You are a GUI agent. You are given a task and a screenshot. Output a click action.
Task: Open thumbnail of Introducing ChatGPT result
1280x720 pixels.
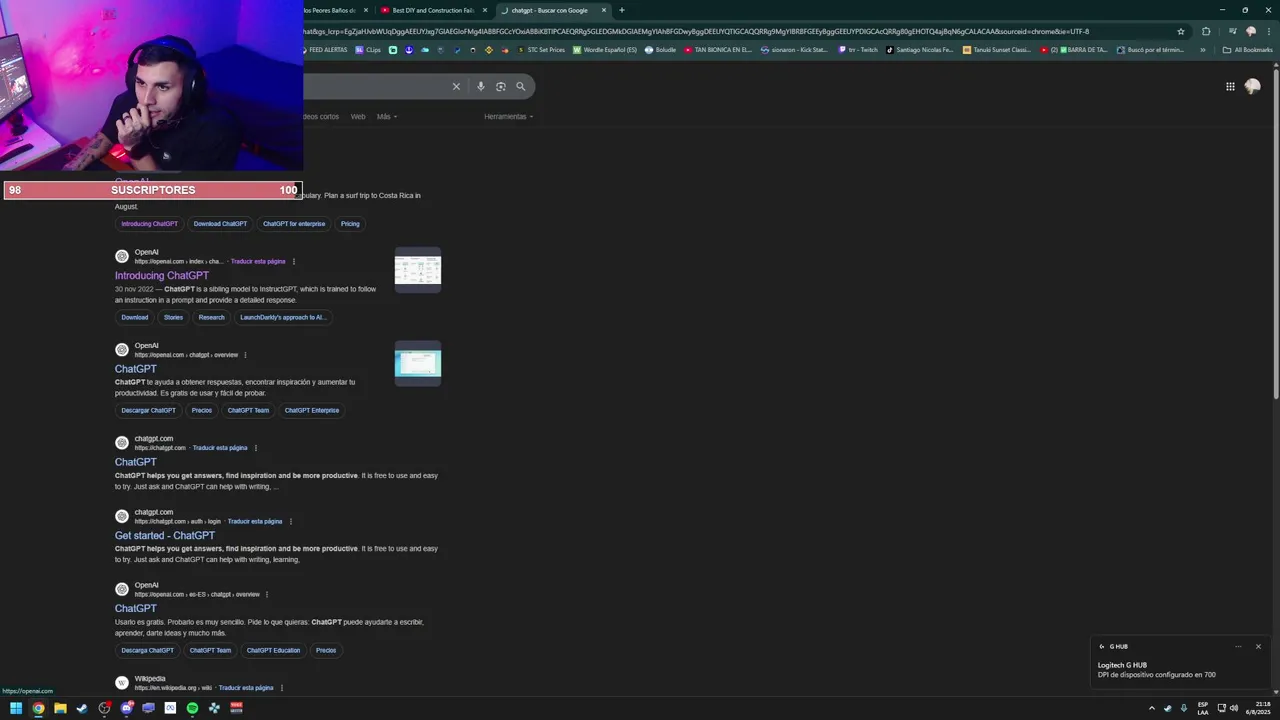coord(418,270)
